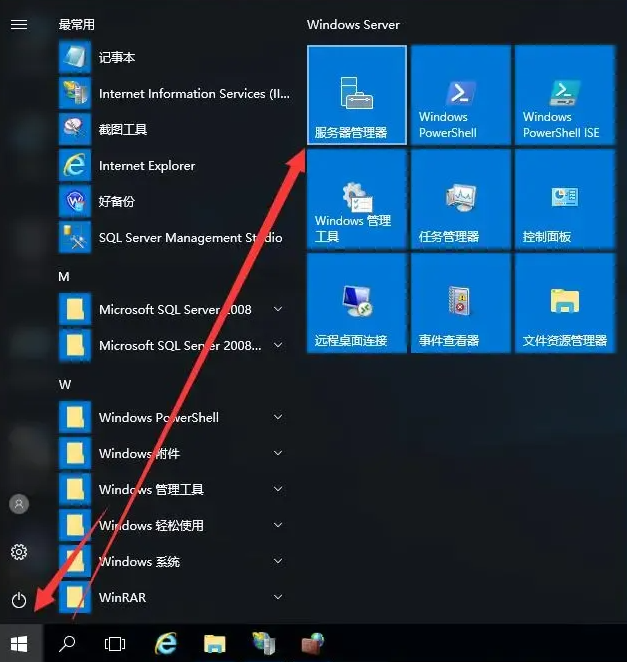Open the File Explorer tile (文件资源管理器)

click(x=565, y=303)
